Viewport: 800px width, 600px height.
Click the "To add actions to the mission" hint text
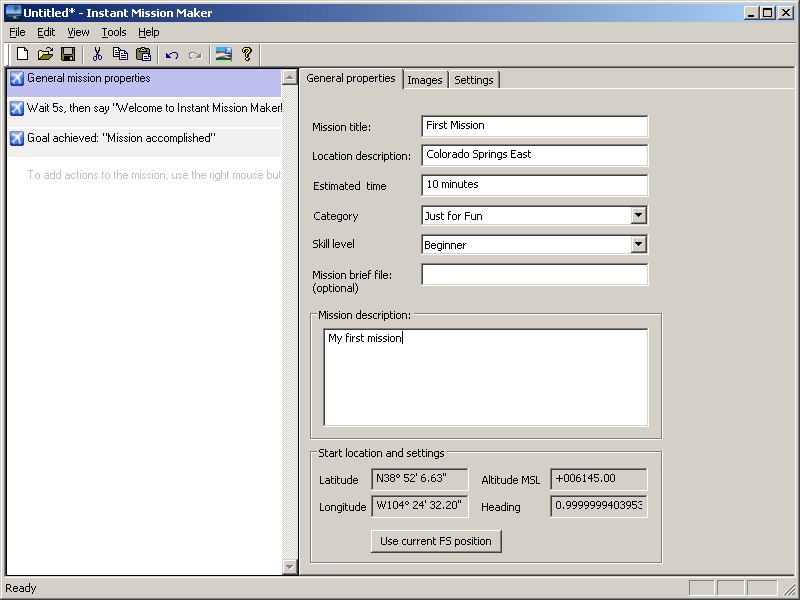tap(154, 175)
